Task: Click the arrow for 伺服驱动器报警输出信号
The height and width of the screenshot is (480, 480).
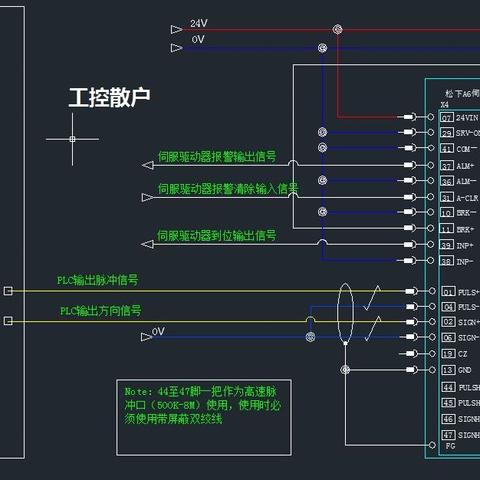Action: coord(148,165)
